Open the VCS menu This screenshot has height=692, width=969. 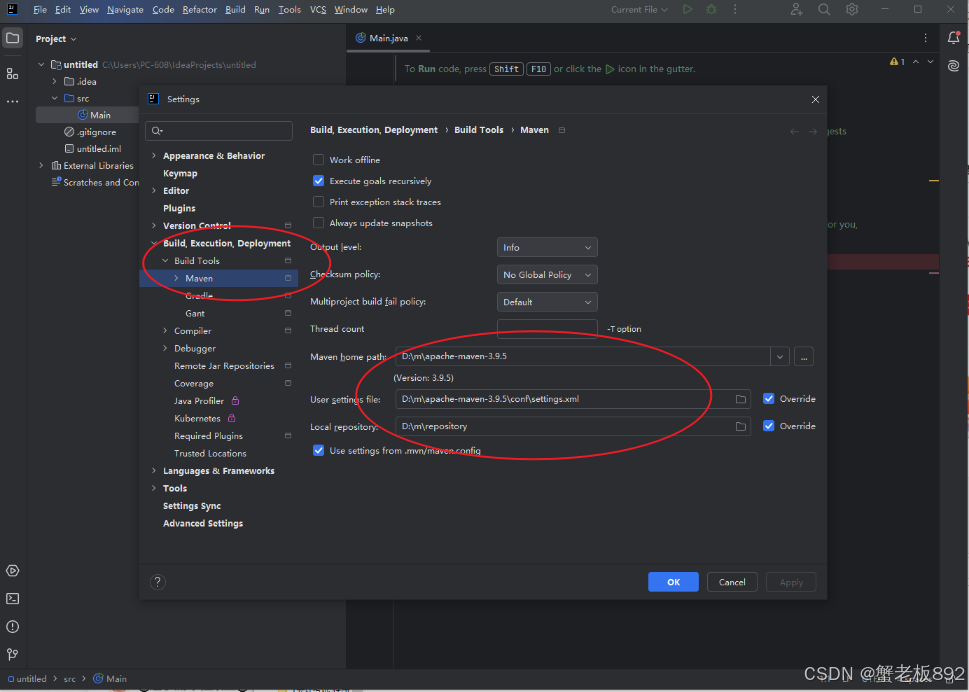click(318, 9)
